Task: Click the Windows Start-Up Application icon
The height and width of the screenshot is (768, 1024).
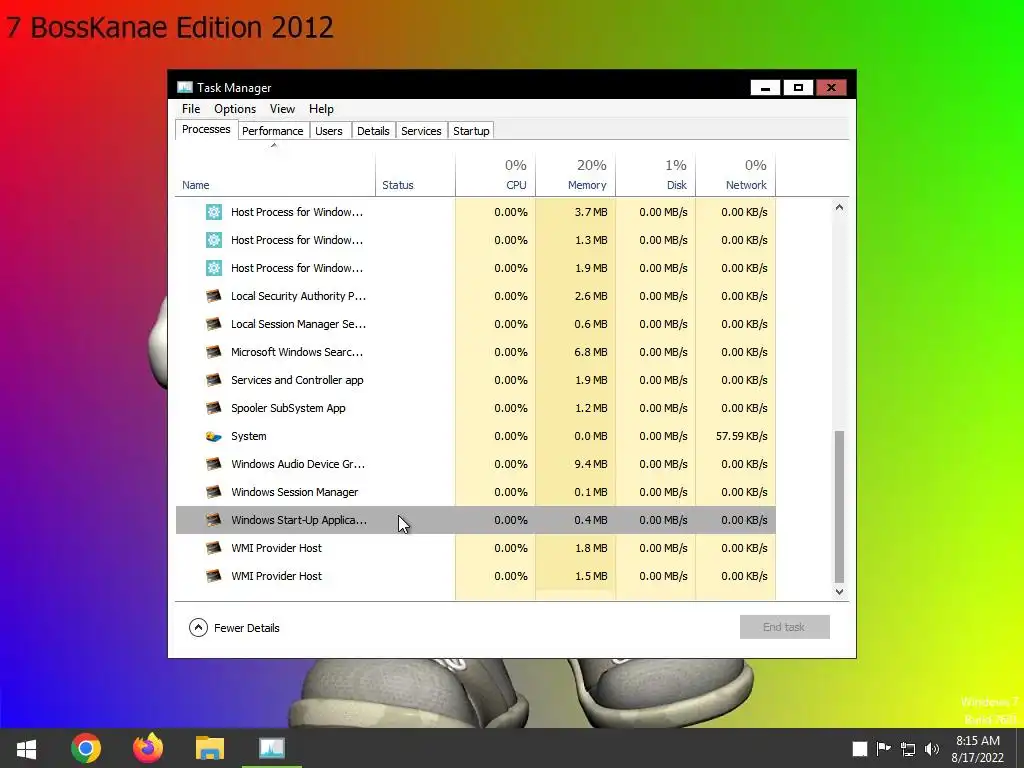Action: point(214,520)
